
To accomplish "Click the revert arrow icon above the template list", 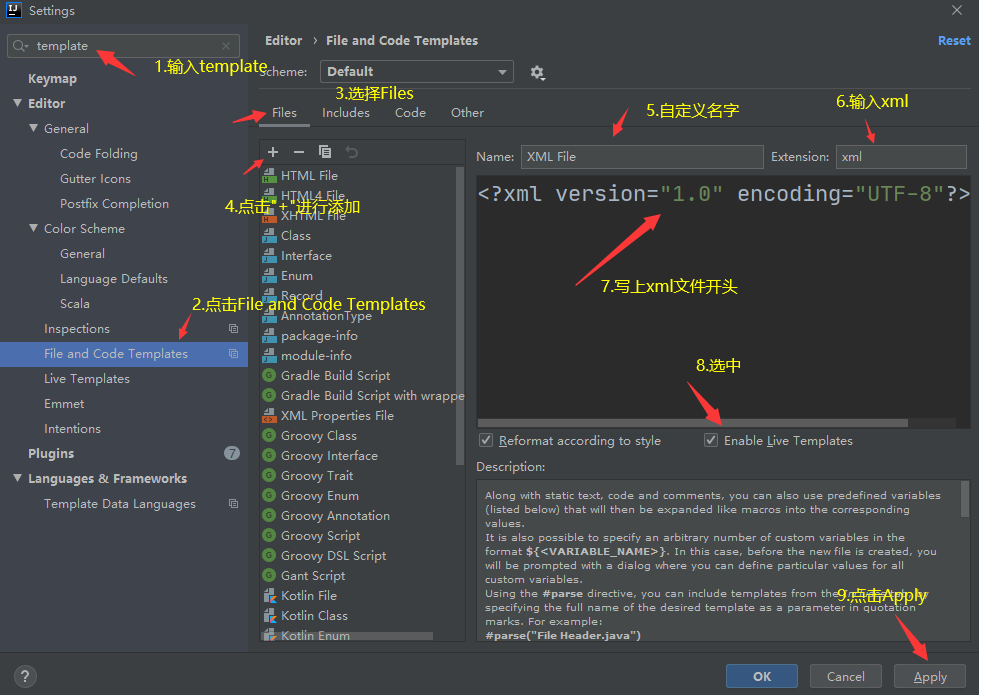I will pos(350,151).
